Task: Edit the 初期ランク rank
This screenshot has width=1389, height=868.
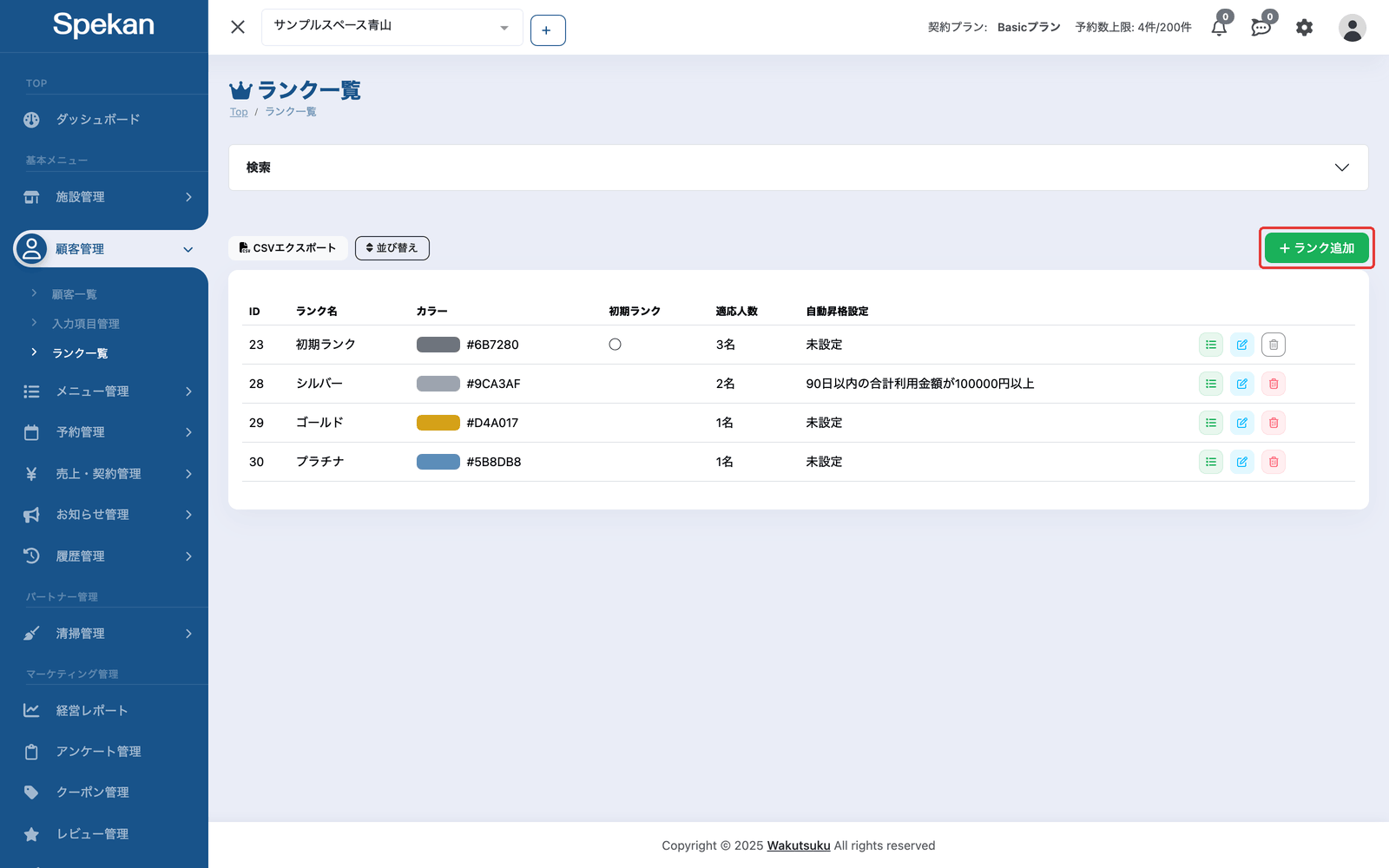Action: [1242, 345]
